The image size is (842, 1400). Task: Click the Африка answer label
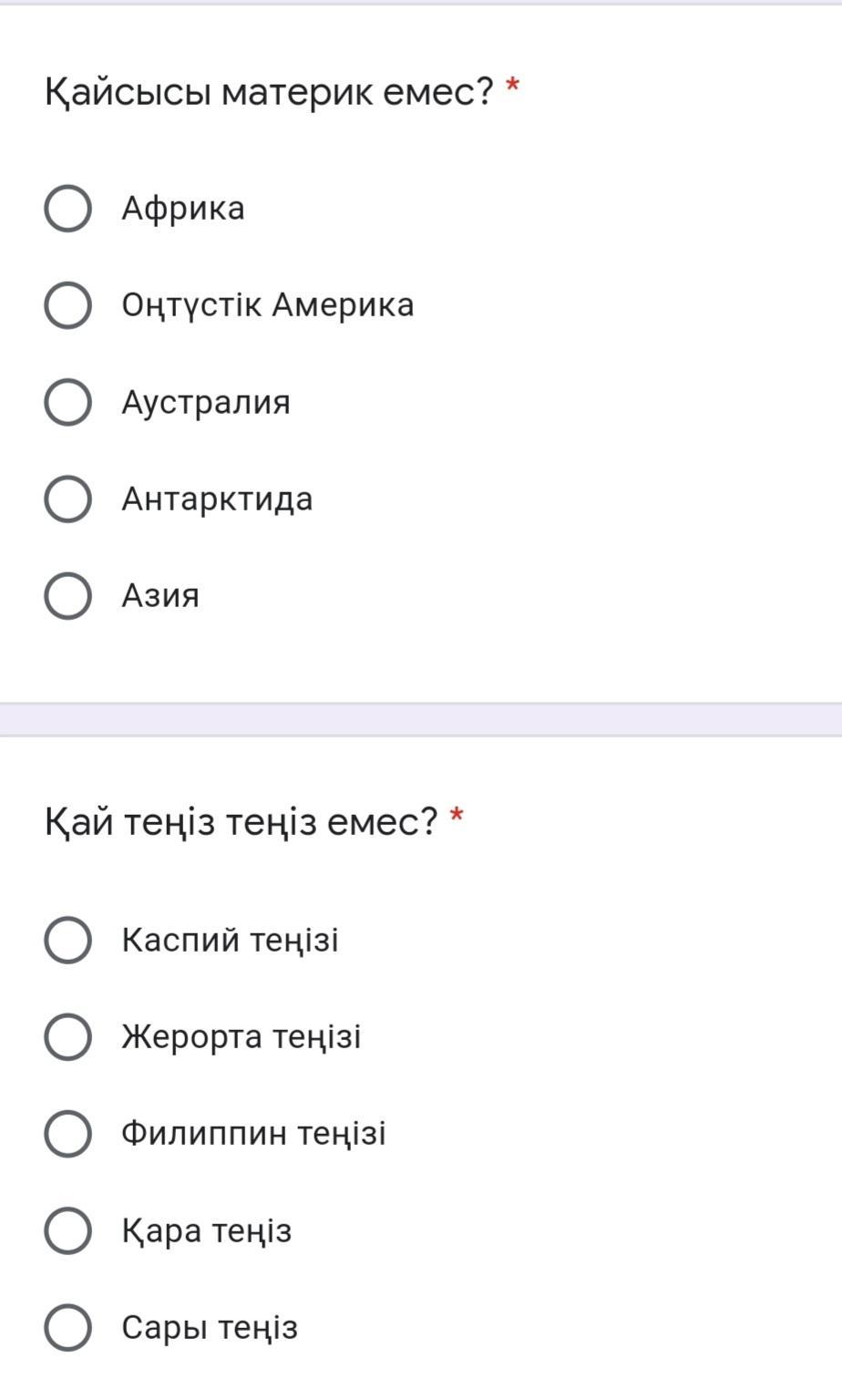(x=183, y=209)
